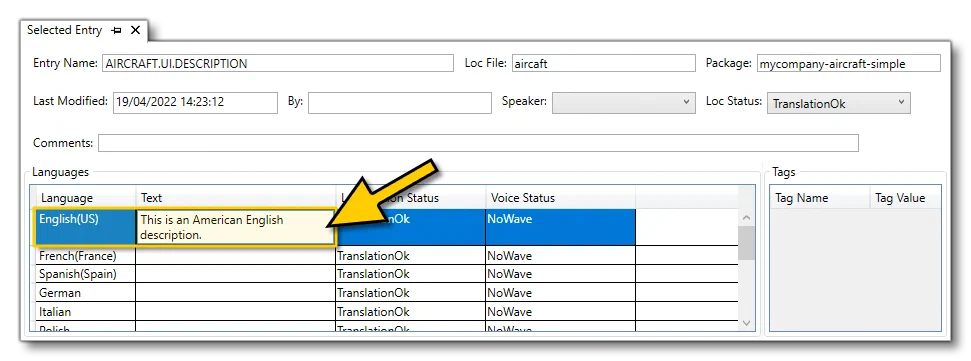
Task: Click TranslationOk in the Italian row
Action: point(410,311)
